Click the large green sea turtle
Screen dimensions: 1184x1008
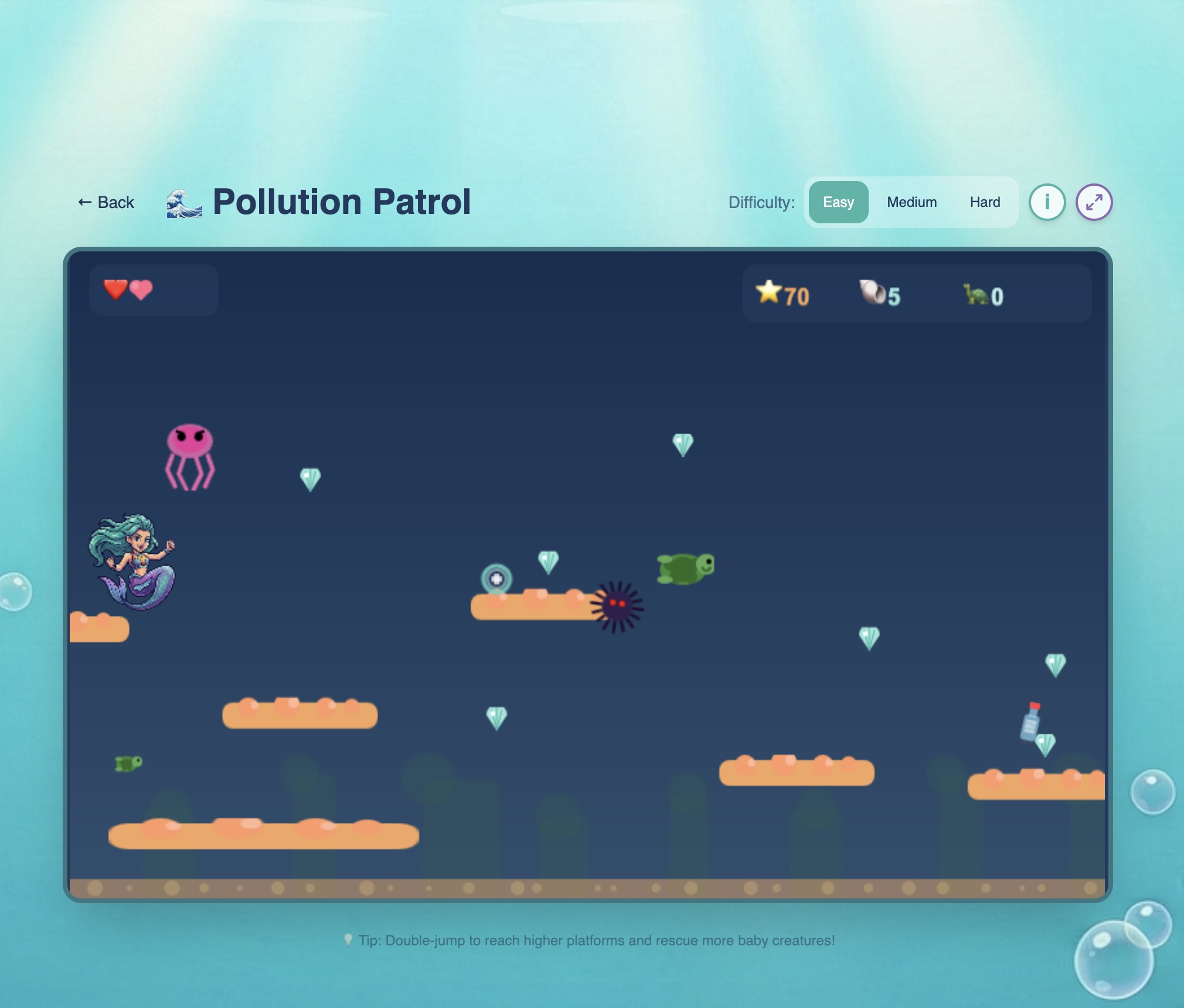point(685,568)
